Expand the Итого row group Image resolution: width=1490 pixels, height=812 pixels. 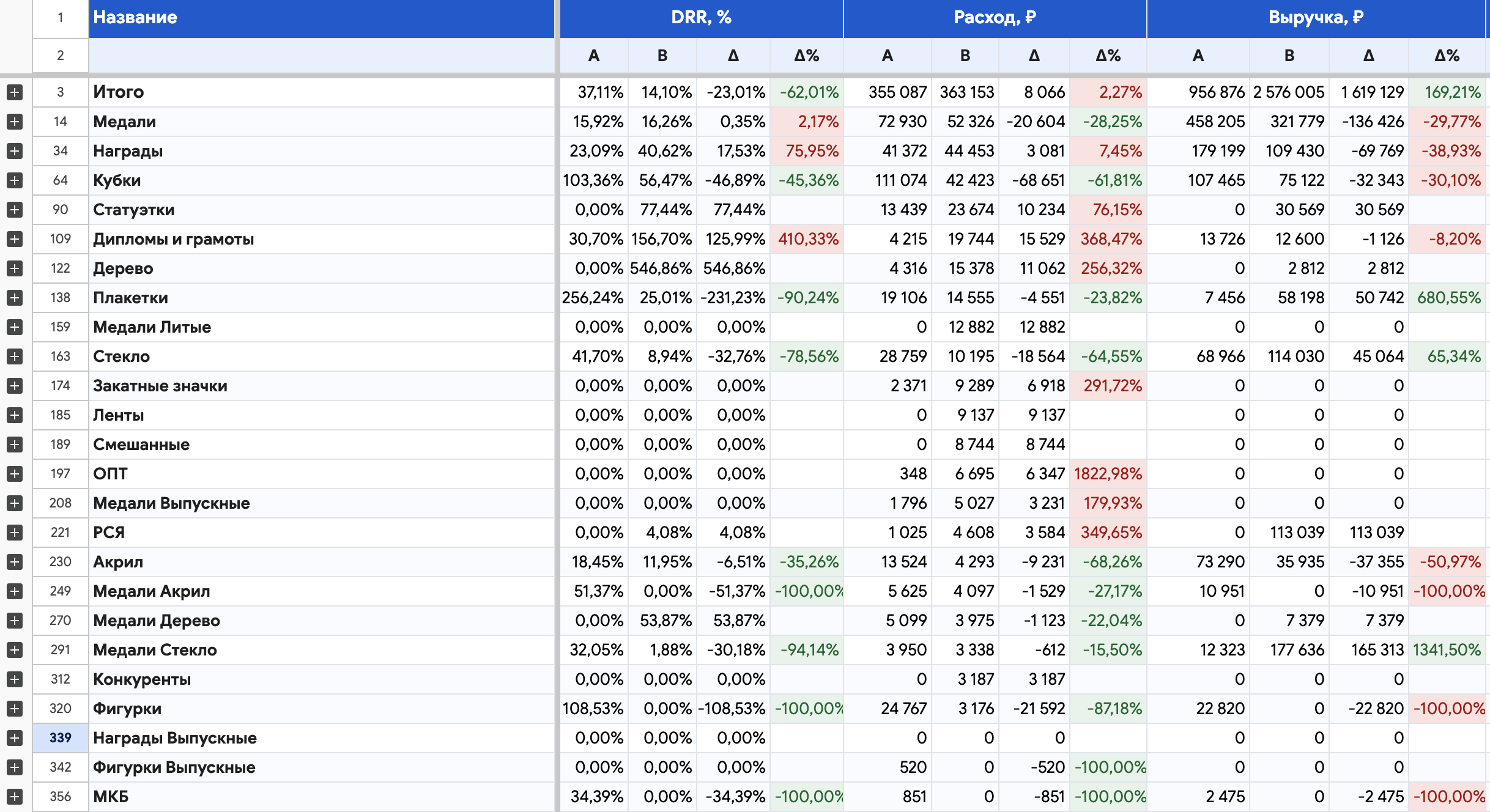click(x=15, y=92)
